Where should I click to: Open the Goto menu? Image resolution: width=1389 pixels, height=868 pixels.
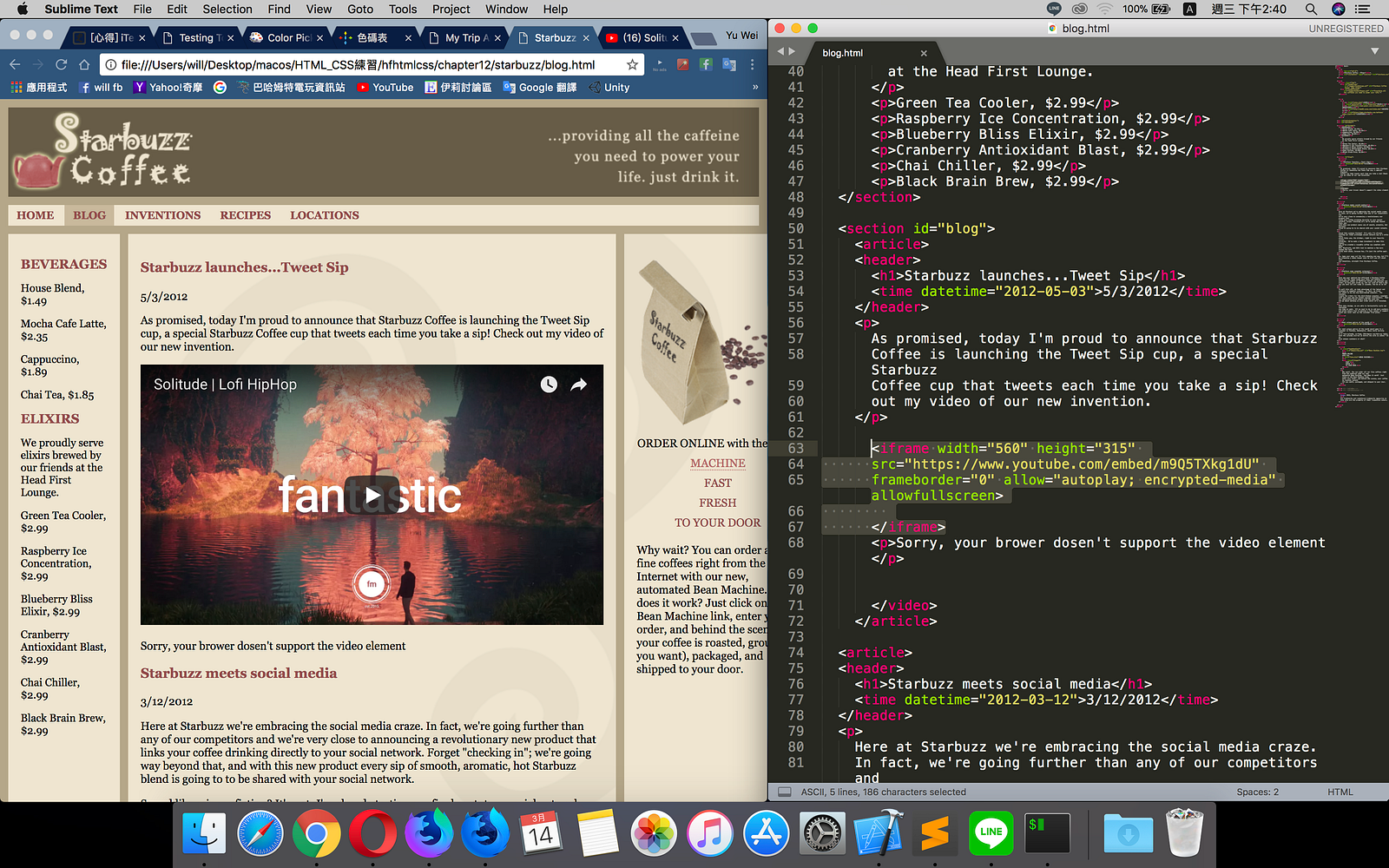click(x=360, y=9)
